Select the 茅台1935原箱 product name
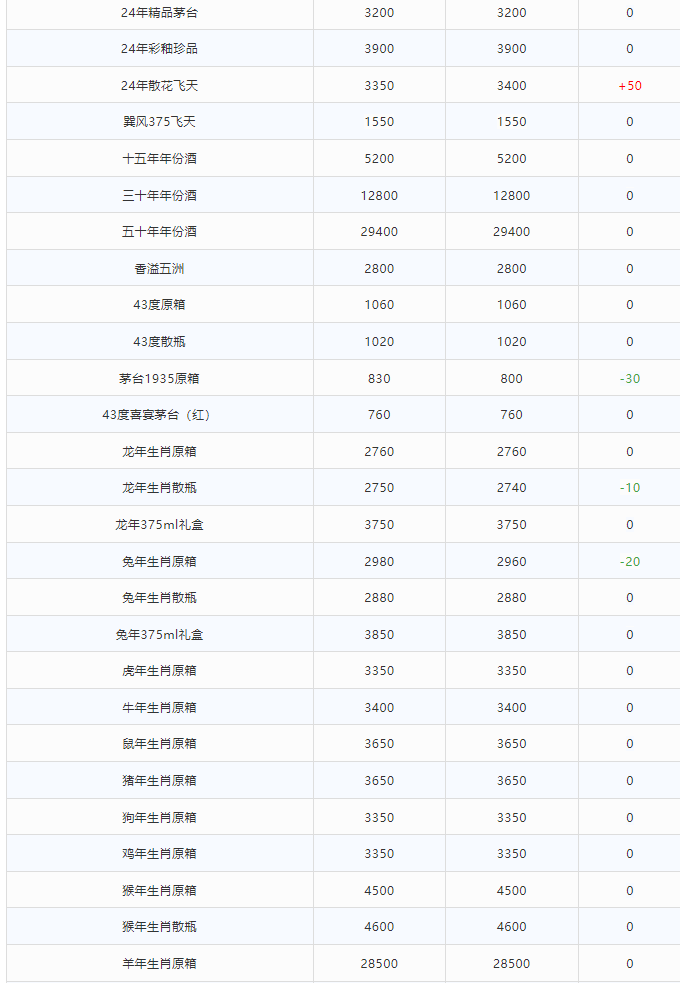The image size is (680, 983). point(159,379)
